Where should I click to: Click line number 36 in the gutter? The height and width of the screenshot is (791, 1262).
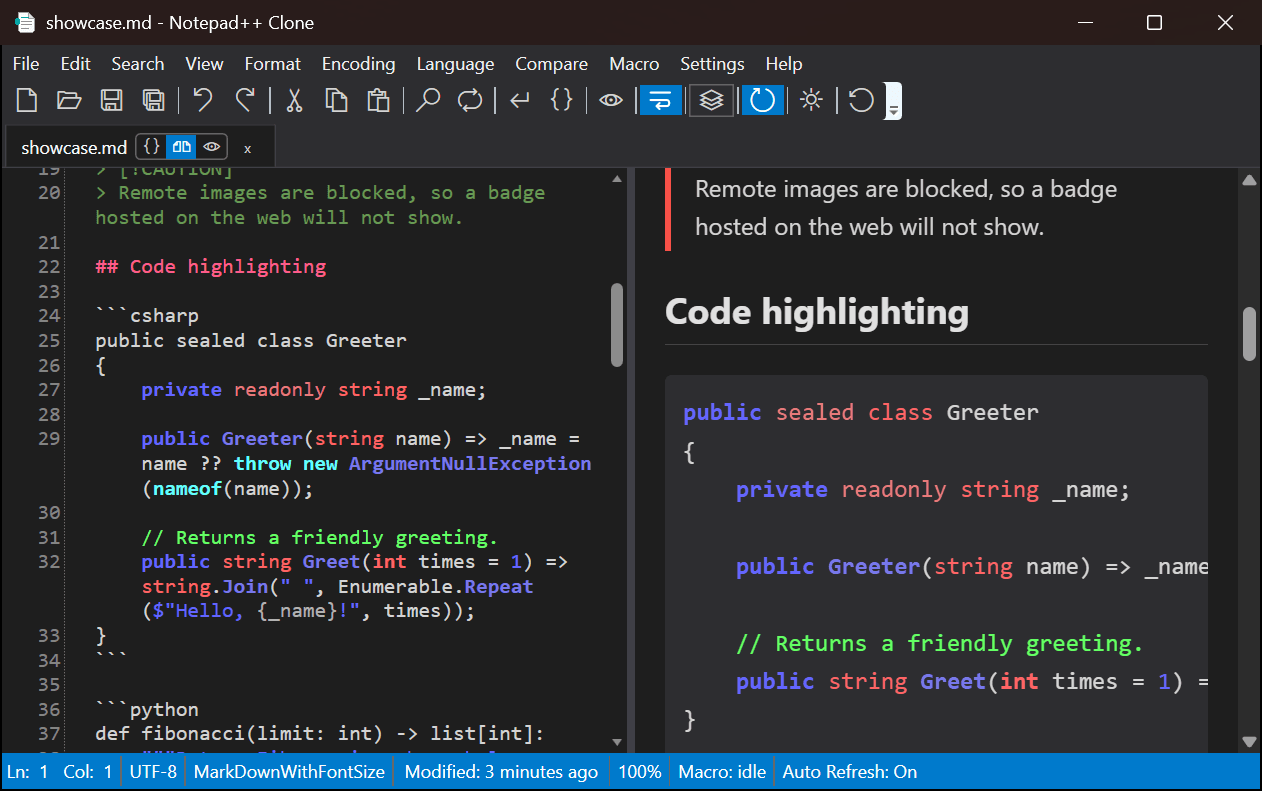(x=49, y=710)
